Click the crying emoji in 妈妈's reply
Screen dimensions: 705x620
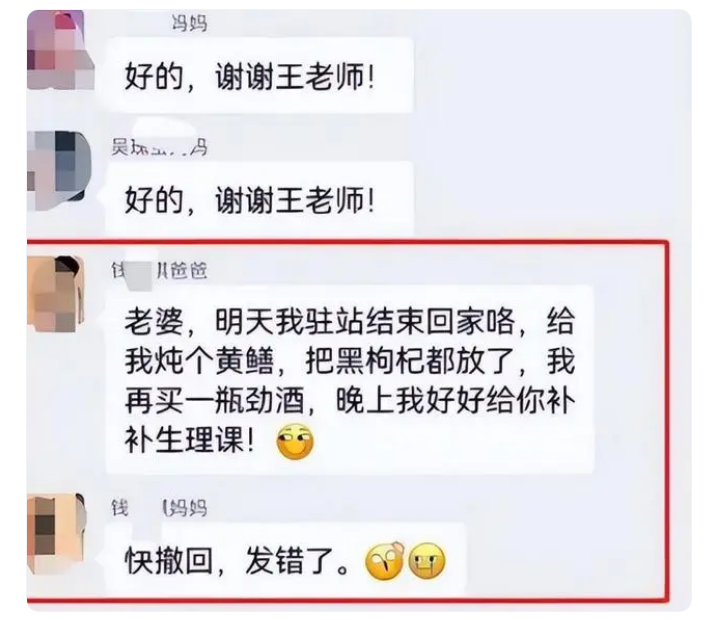pyautogui.click(x=427, y=561)
